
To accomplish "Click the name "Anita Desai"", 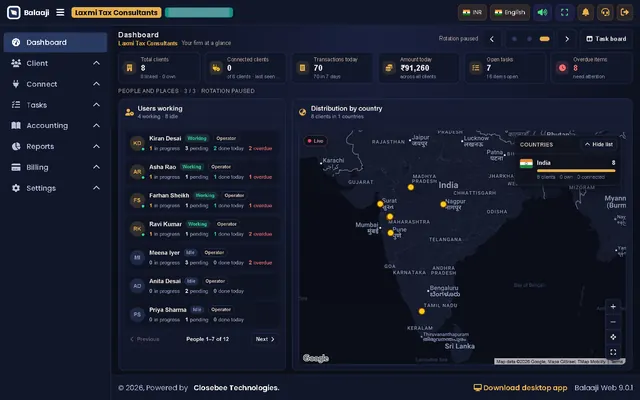I will click(x=165, y=281).
